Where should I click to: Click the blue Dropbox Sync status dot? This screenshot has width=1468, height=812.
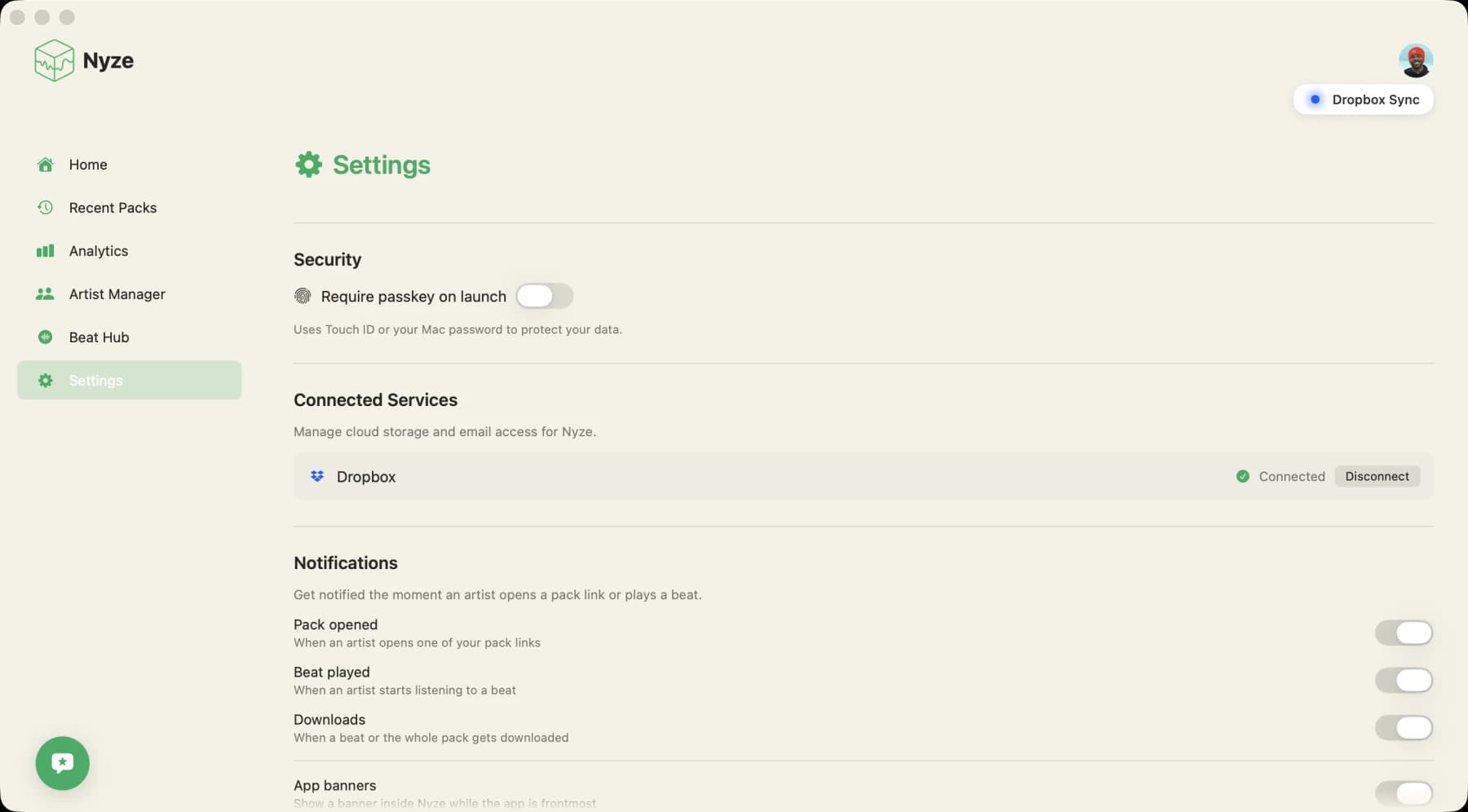[x=1315, y=99]
